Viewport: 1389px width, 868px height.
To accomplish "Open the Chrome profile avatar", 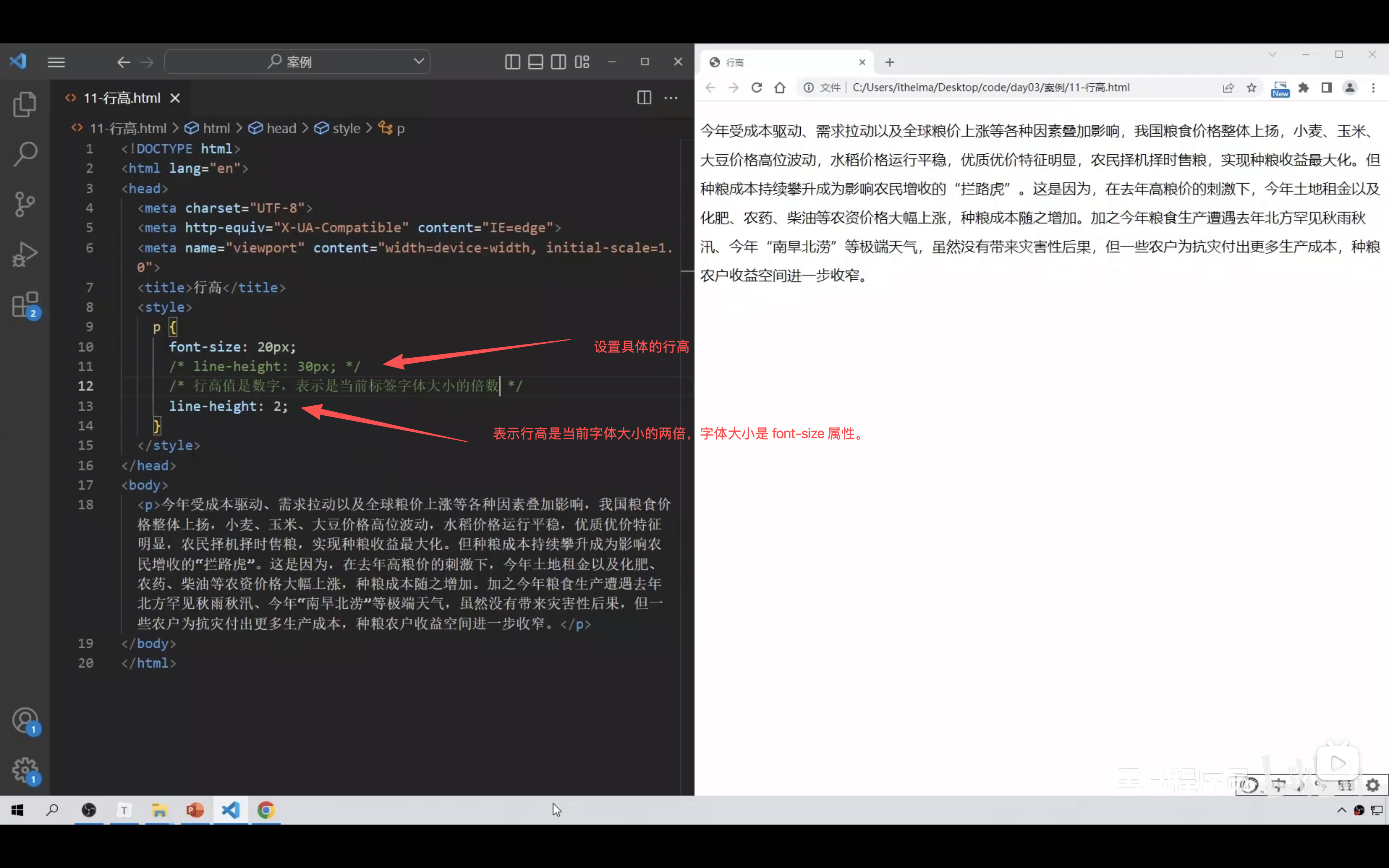I will point(1349,87).
